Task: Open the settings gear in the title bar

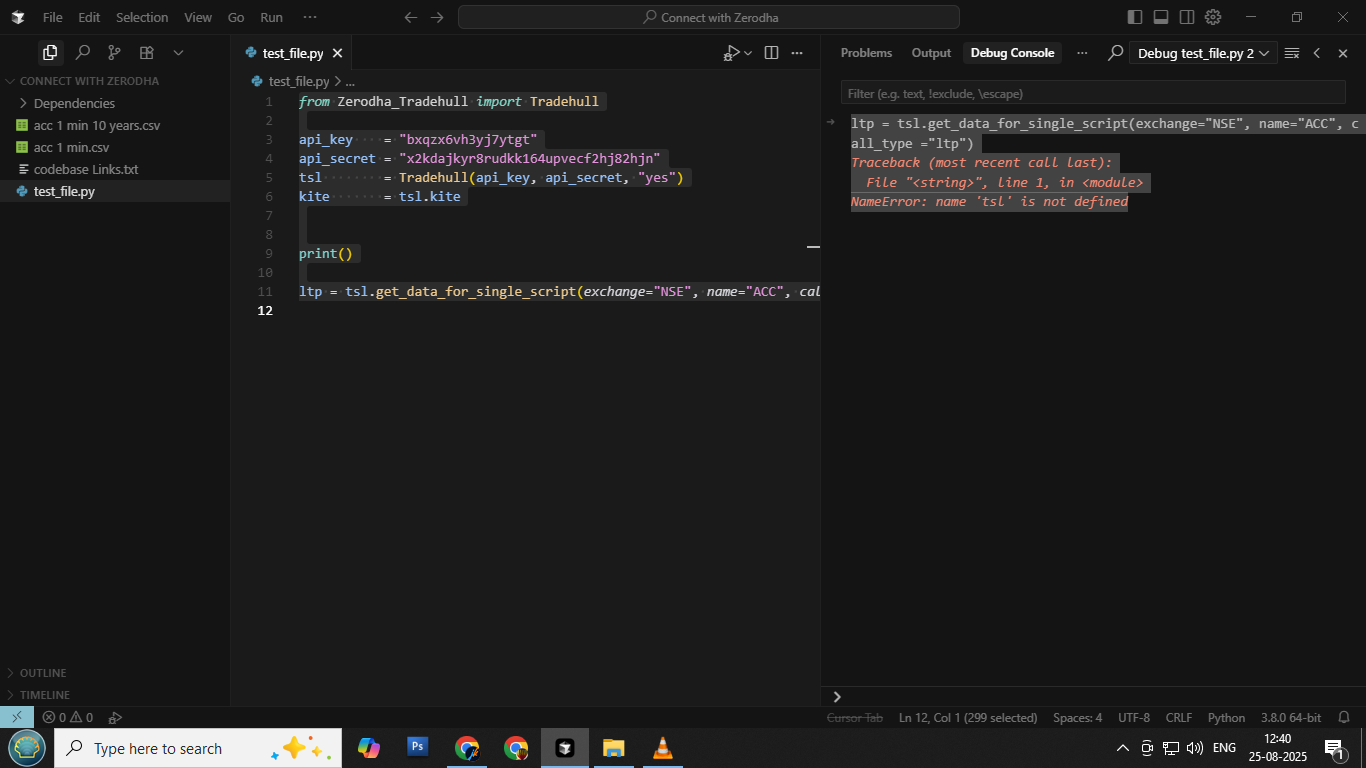Action: click(1213, 17)
